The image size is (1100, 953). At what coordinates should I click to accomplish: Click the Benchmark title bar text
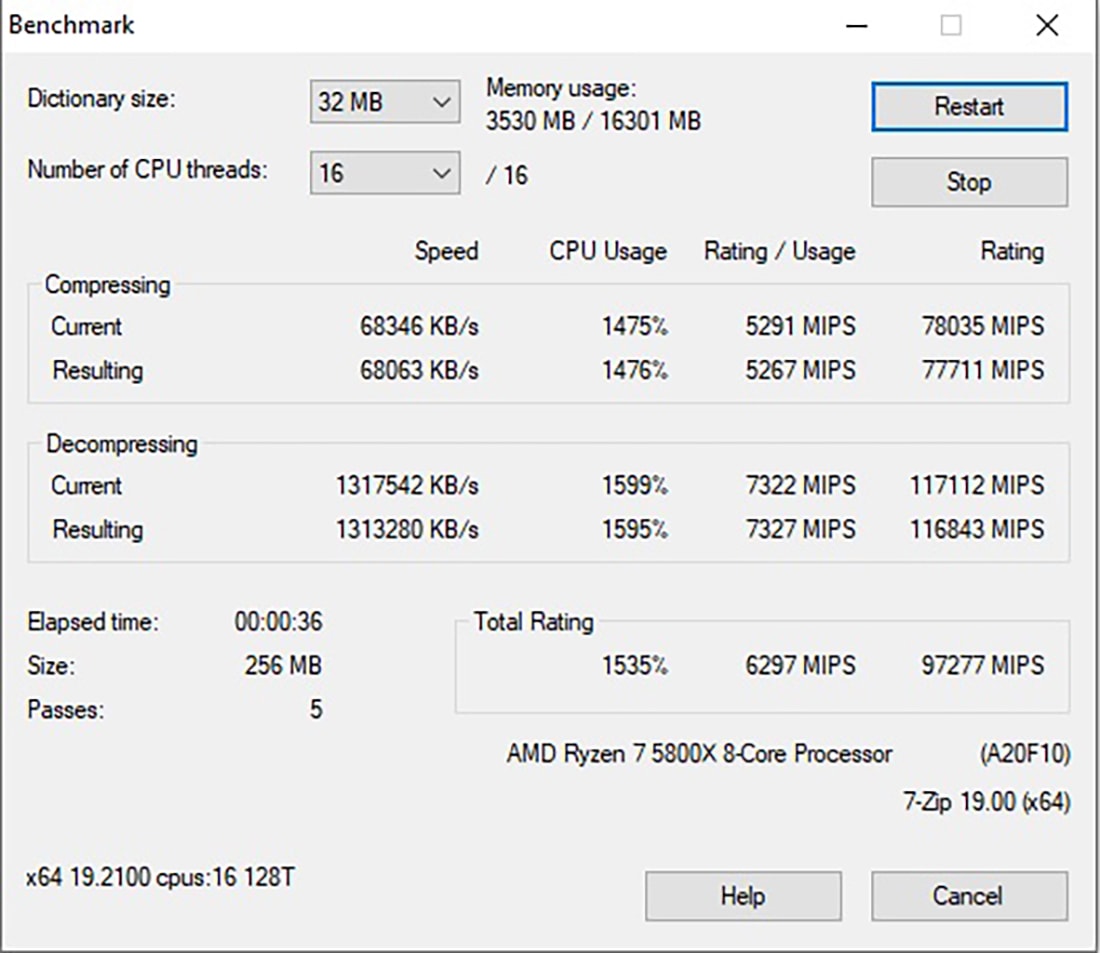(x=72, y=25)
